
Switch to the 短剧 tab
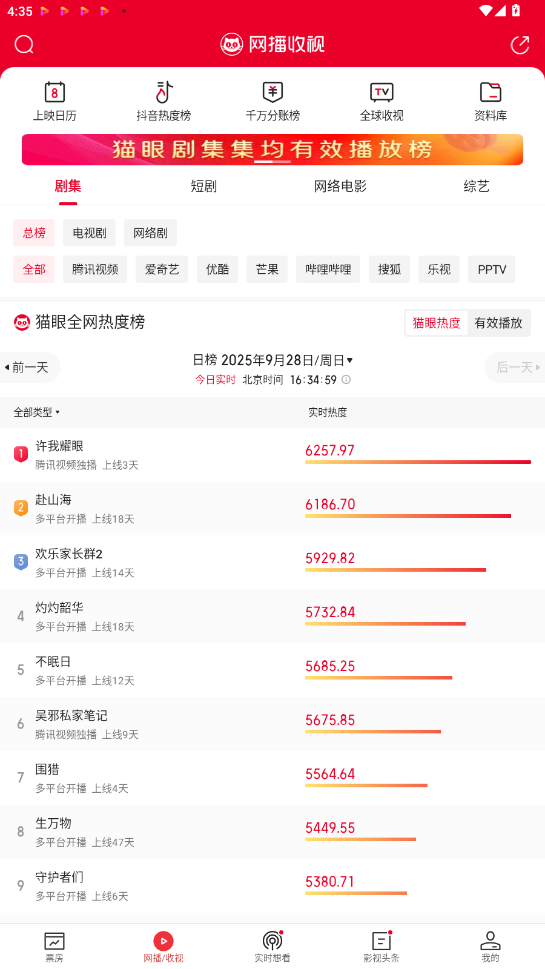point(204,186)
